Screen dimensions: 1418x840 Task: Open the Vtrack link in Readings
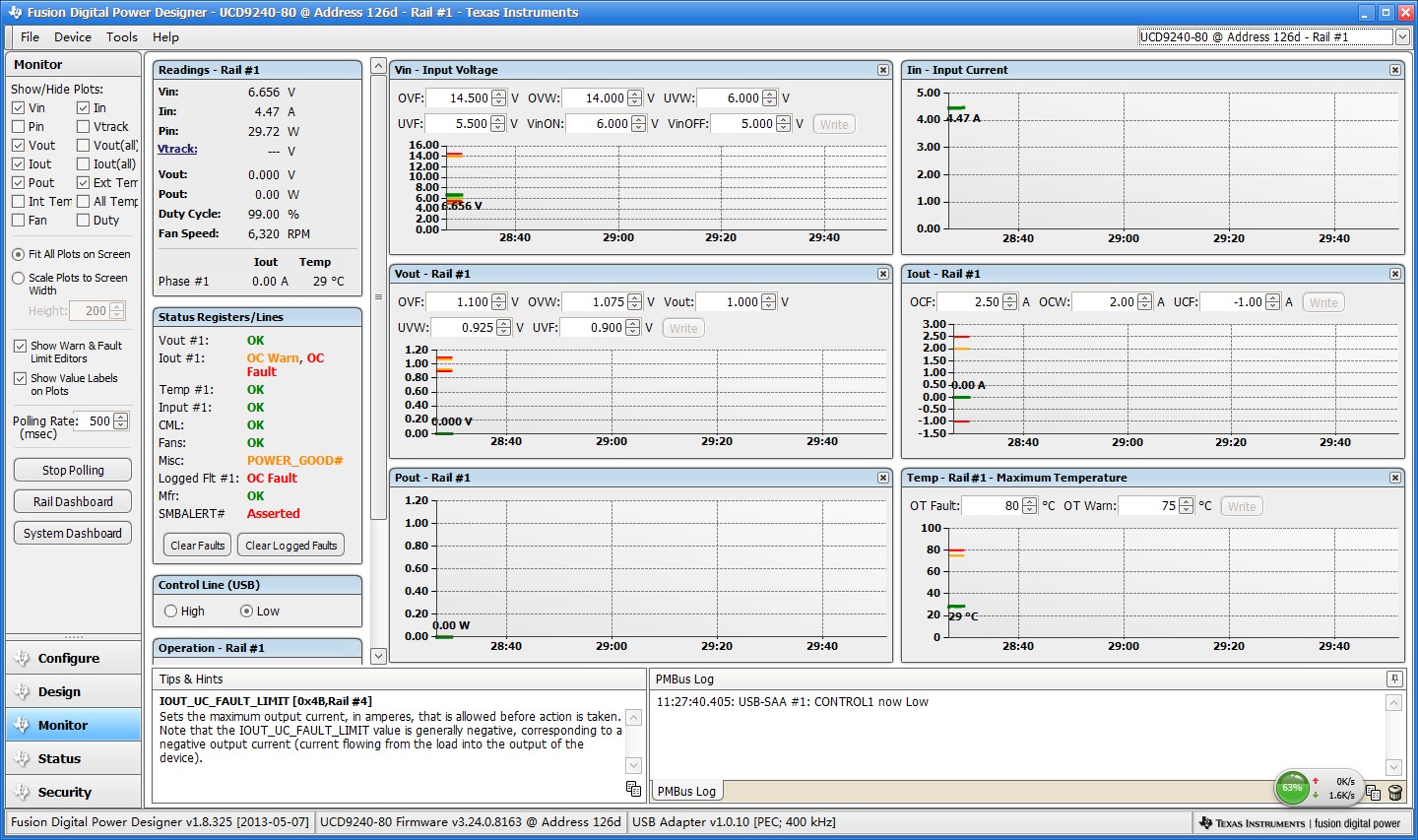point(177,150)
